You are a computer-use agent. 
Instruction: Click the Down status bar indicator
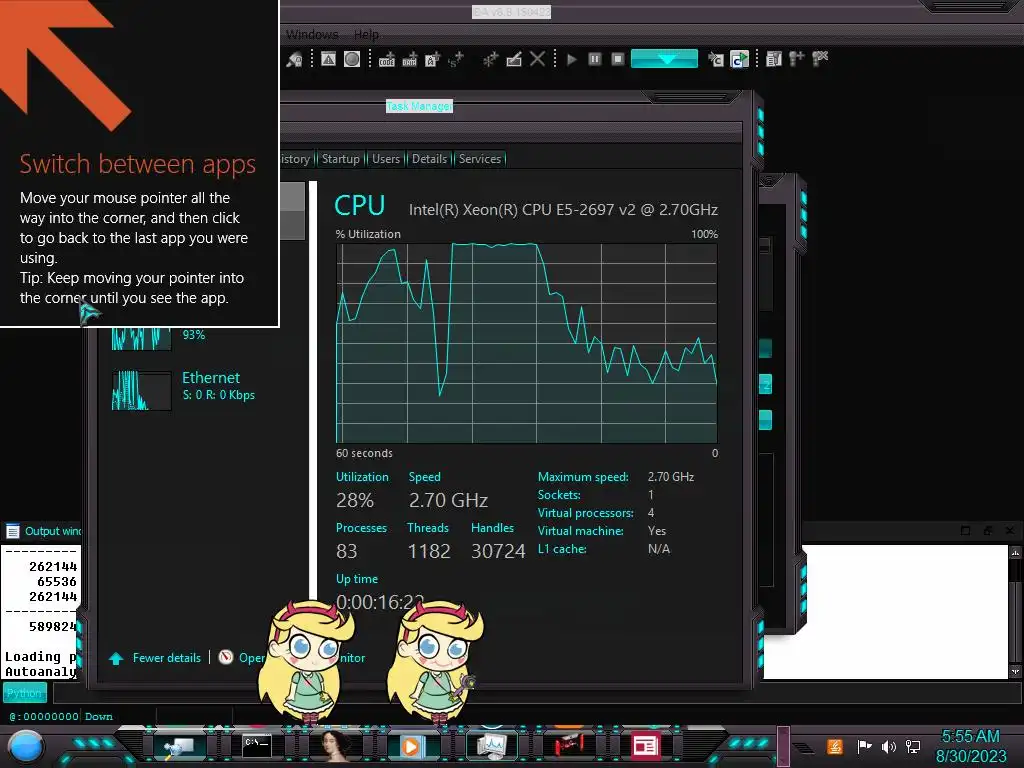tap(99, 716)
